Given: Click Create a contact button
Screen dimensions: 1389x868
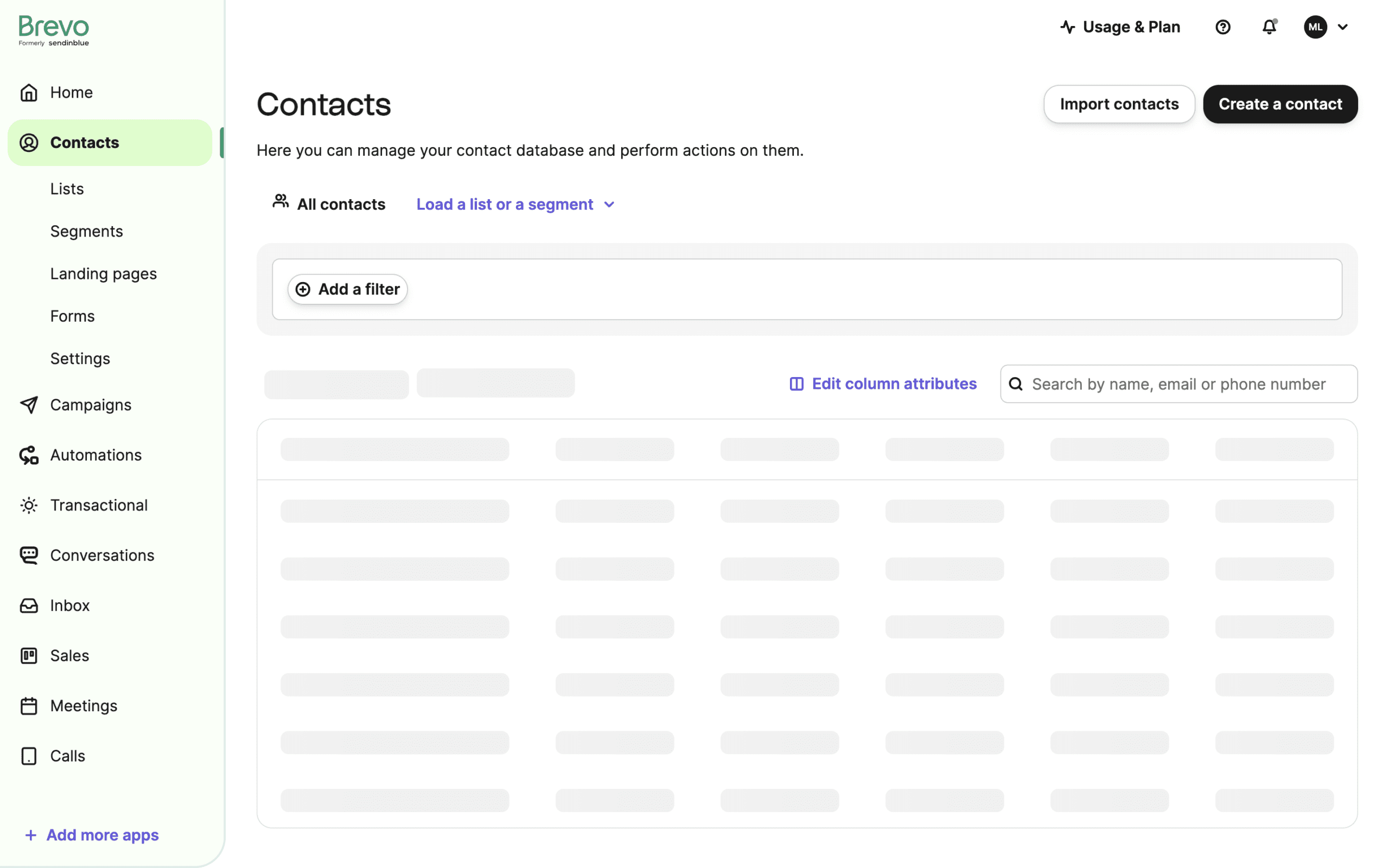Looking at the screenshot, I should pyautogui.click(x=1280, y=104).
